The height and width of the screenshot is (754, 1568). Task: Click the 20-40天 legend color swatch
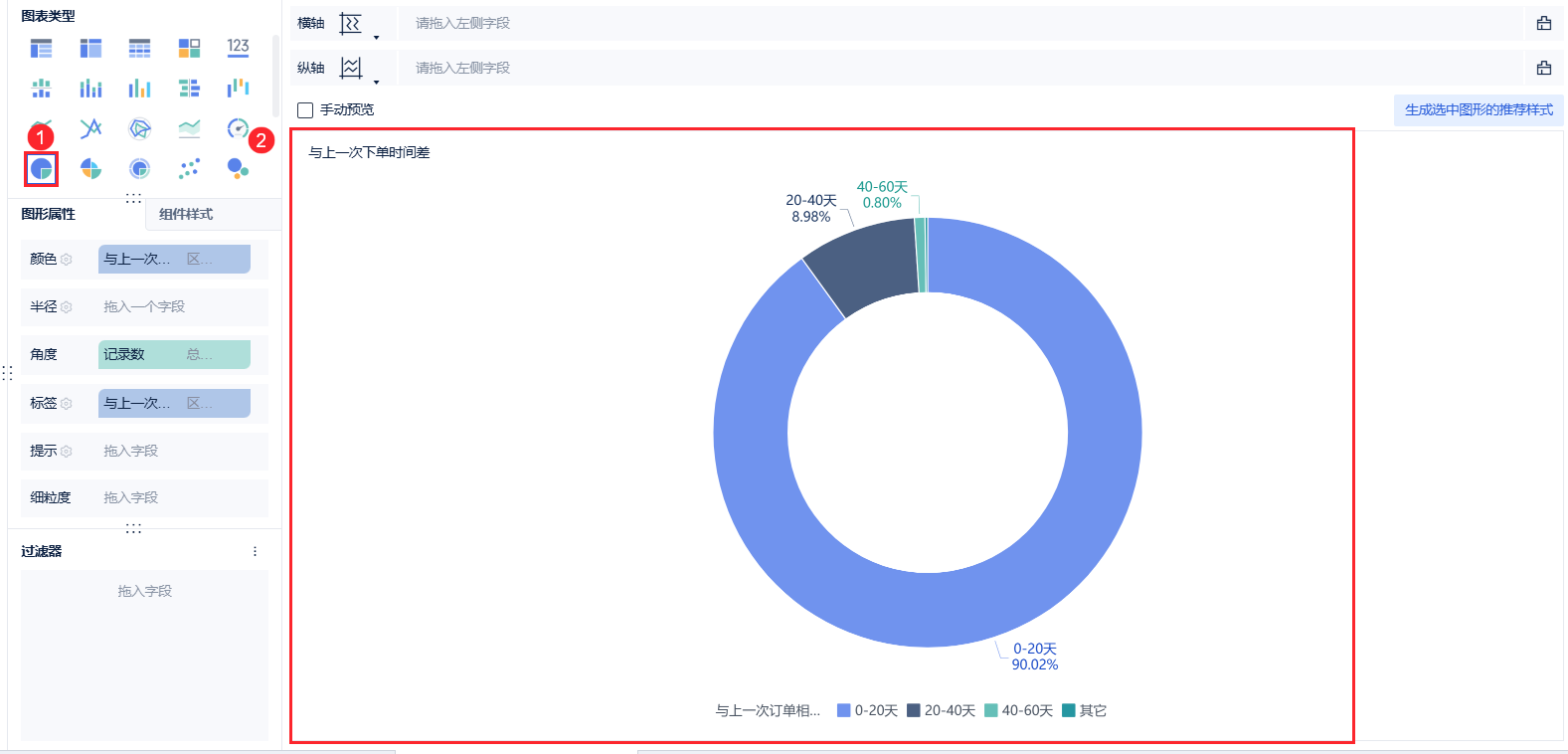click(914, 710)
